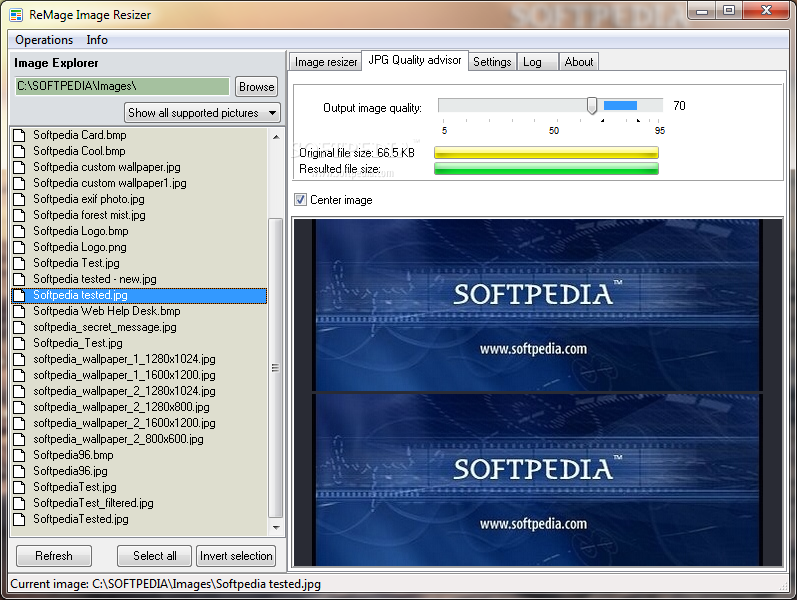Click file icon beside Softpedia96.bmp
The height and width of the screenshot is (600, 797).
click(x=19, y=456)
